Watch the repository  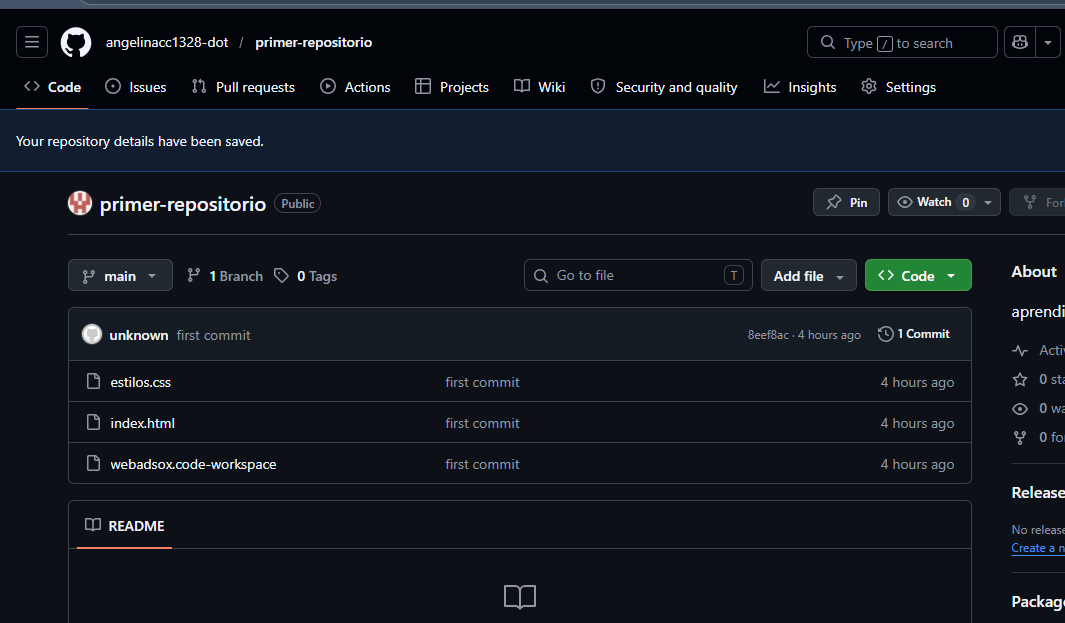(x=933, y=202)
